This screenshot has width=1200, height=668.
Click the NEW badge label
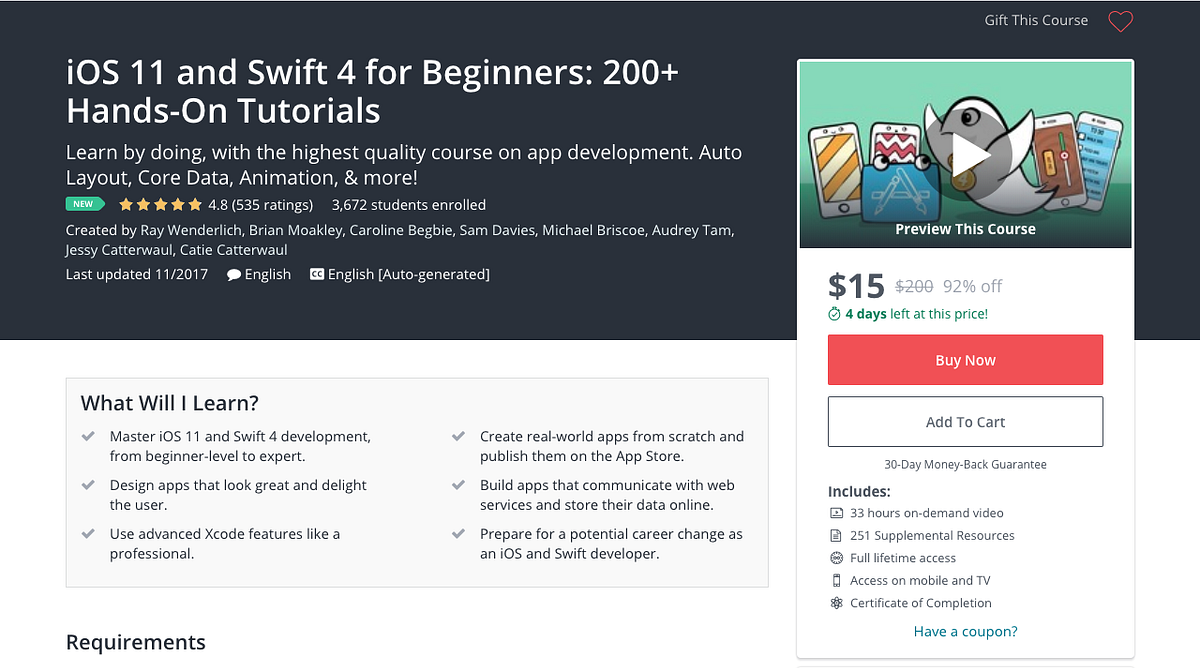[85, 204]
